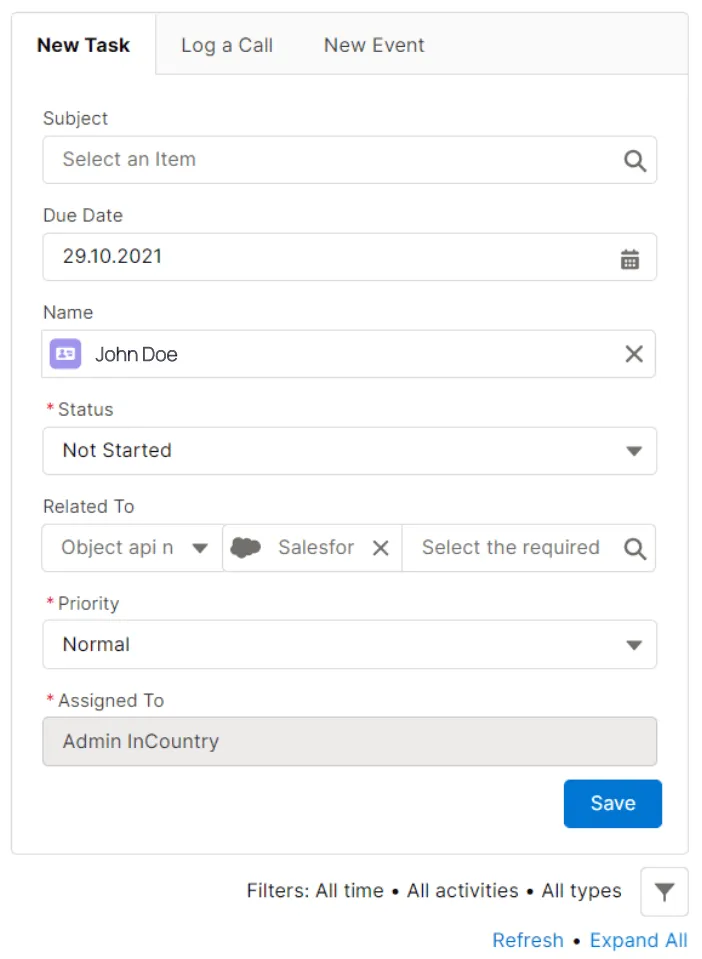Switch to the Log a Call tab
702x959 pixels.
click(x=225, y=44)
